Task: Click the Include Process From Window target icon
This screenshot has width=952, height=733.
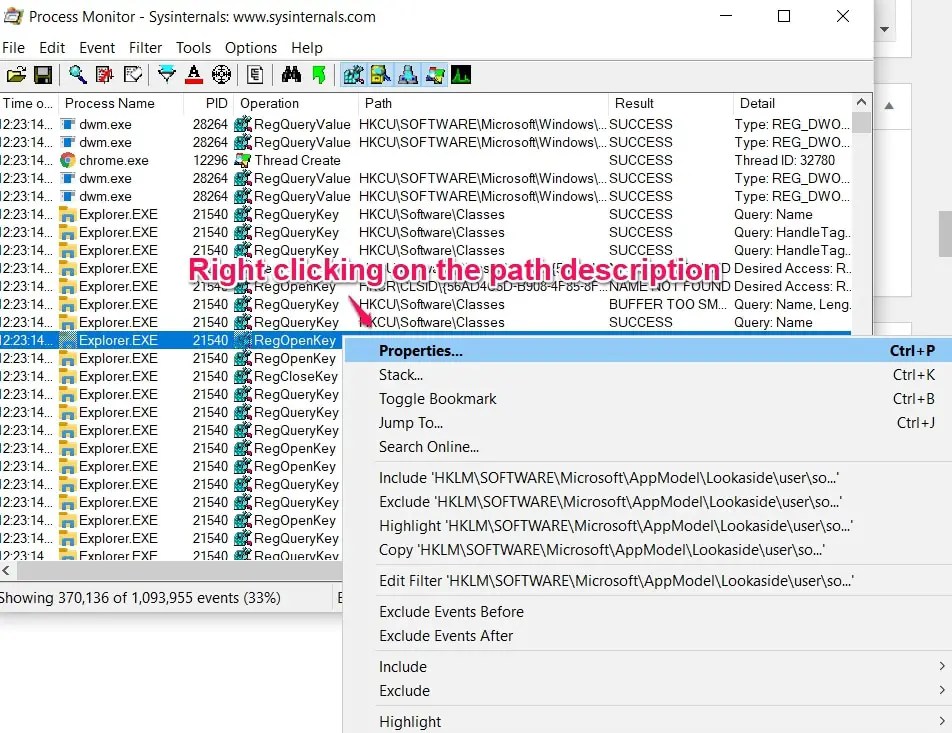Action: 221,75
